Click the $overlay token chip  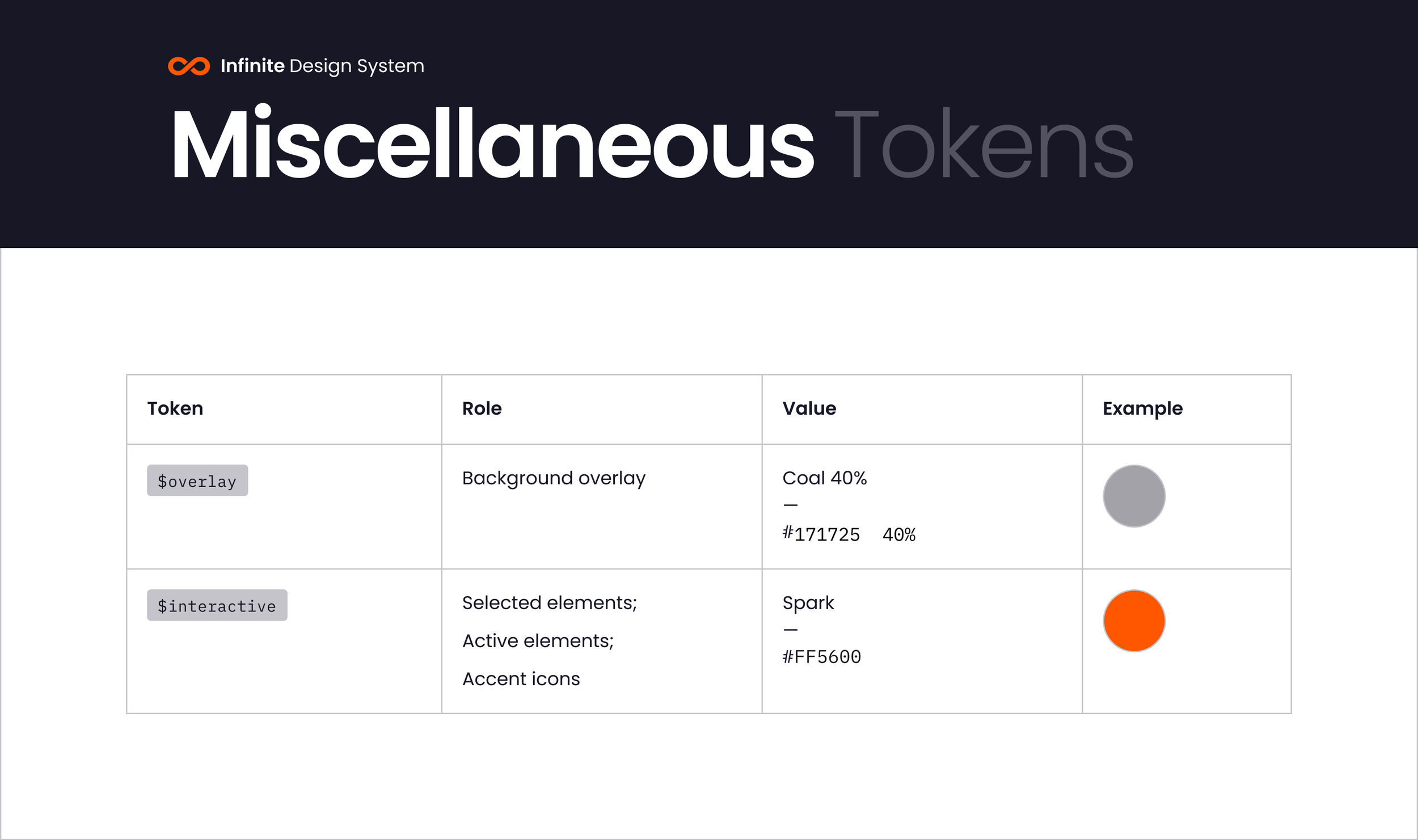[197, 481]
